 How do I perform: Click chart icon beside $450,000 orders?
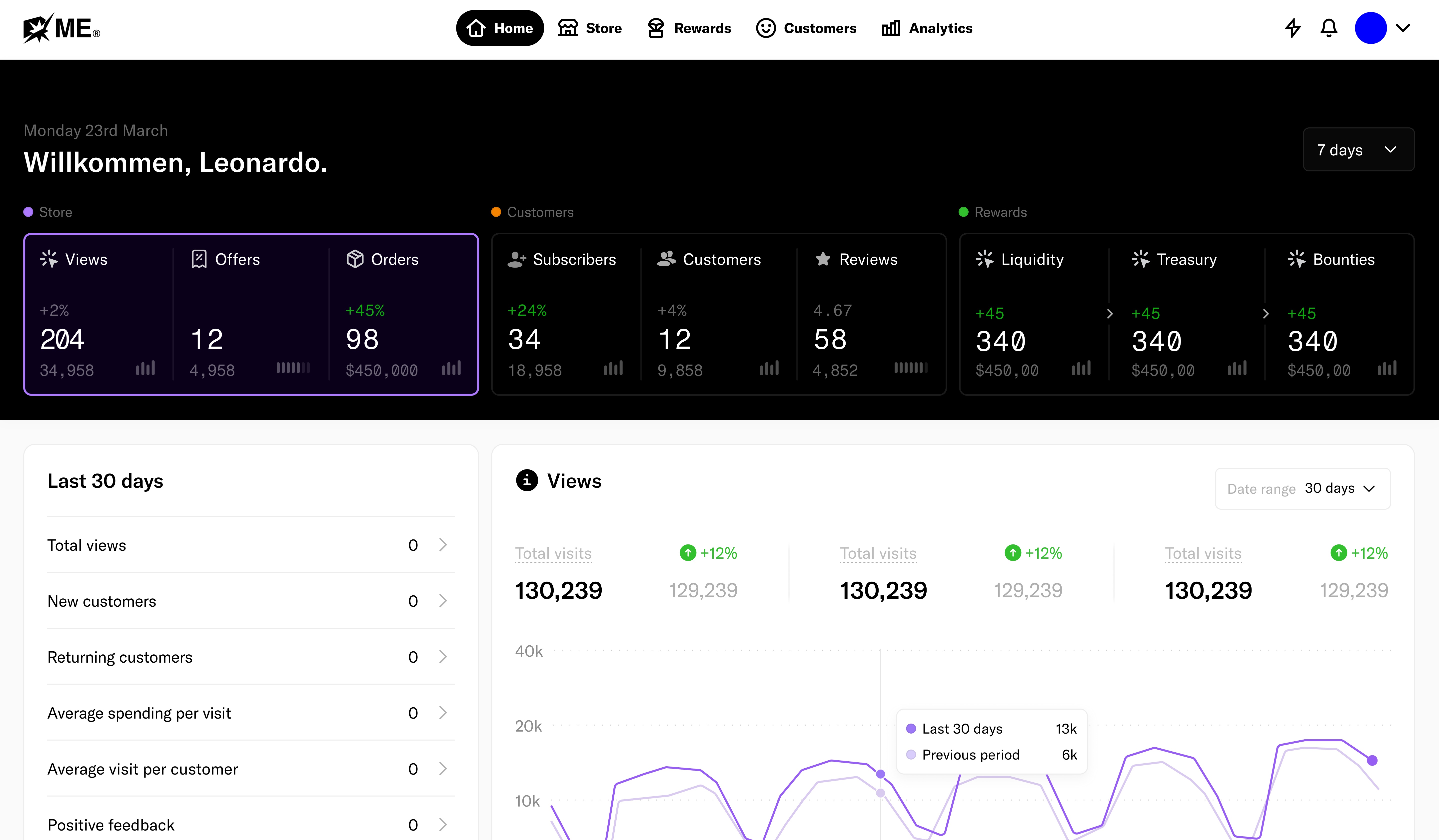pos(451,368)
